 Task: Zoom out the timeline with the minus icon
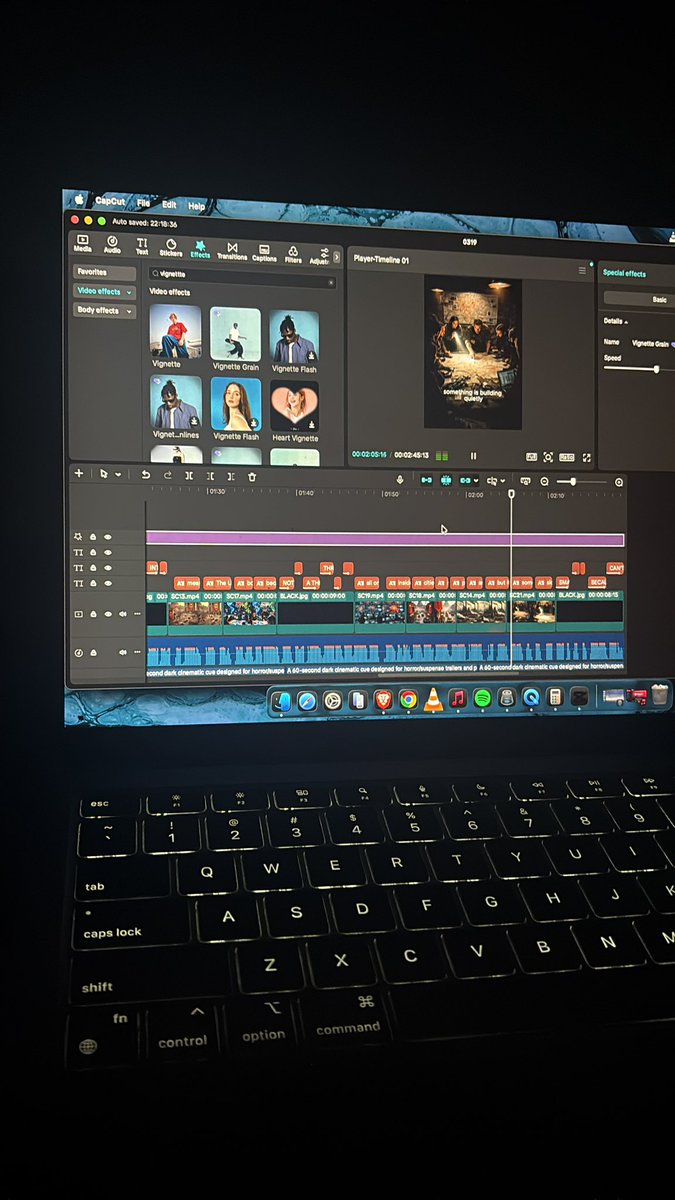click(545, 482)
